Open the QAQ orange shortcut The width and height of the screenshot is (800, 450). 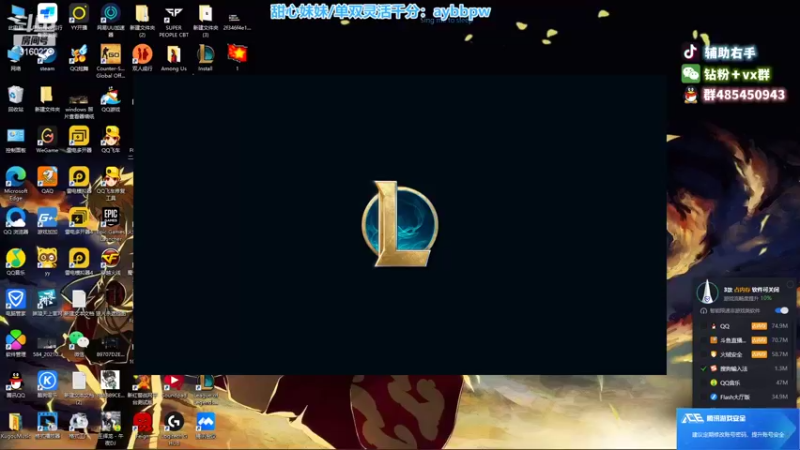click(x=47, y=180)
